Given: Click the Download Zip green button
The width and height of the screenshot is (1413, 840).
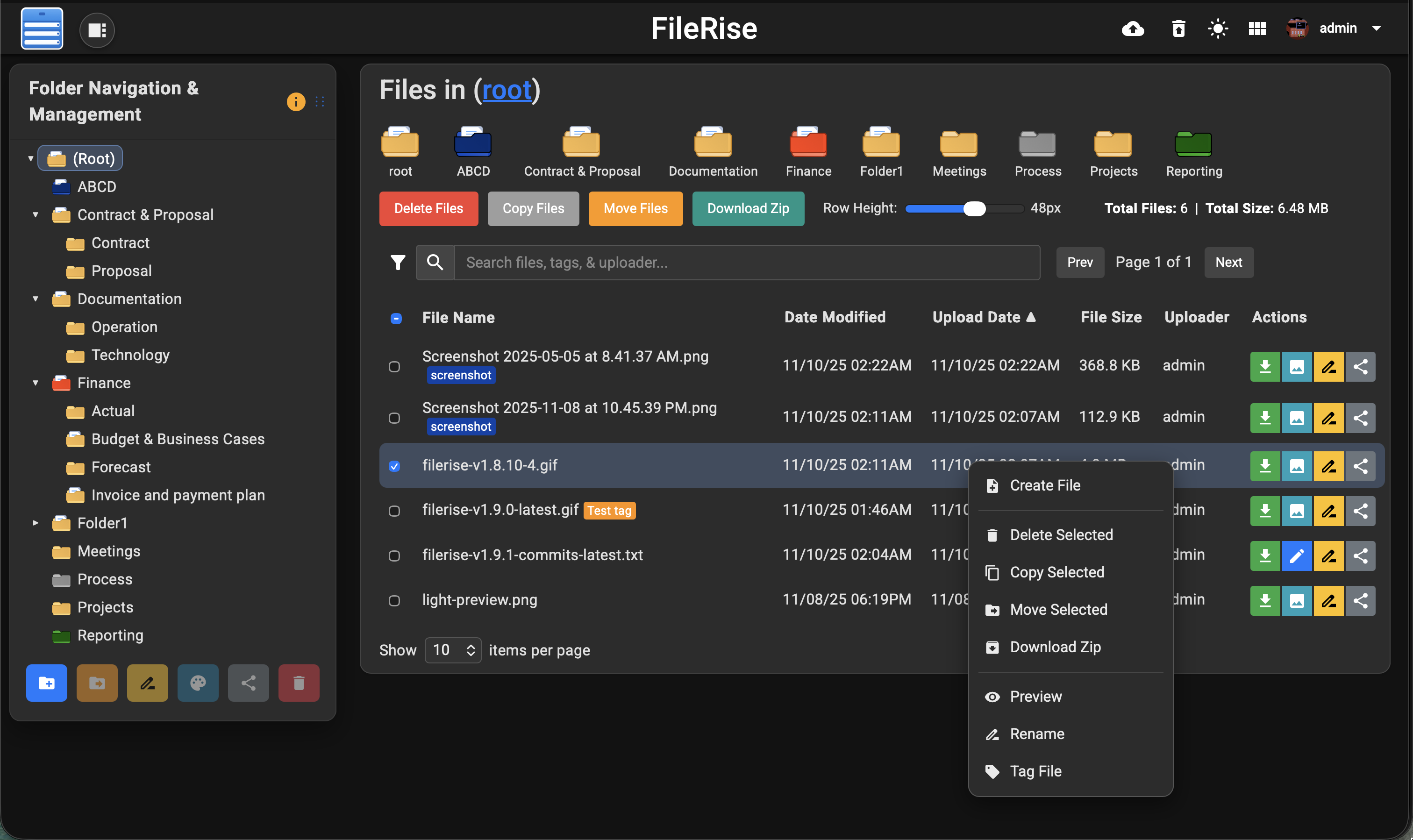Looking at the screenshot, I should [x=748, y=208].
